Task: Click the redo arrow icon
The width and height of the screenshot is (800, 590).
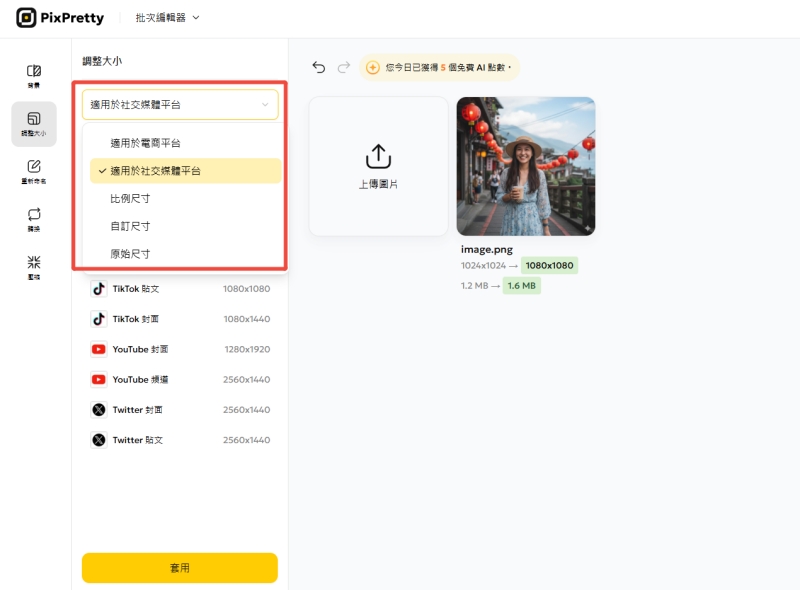Action: 344,67
